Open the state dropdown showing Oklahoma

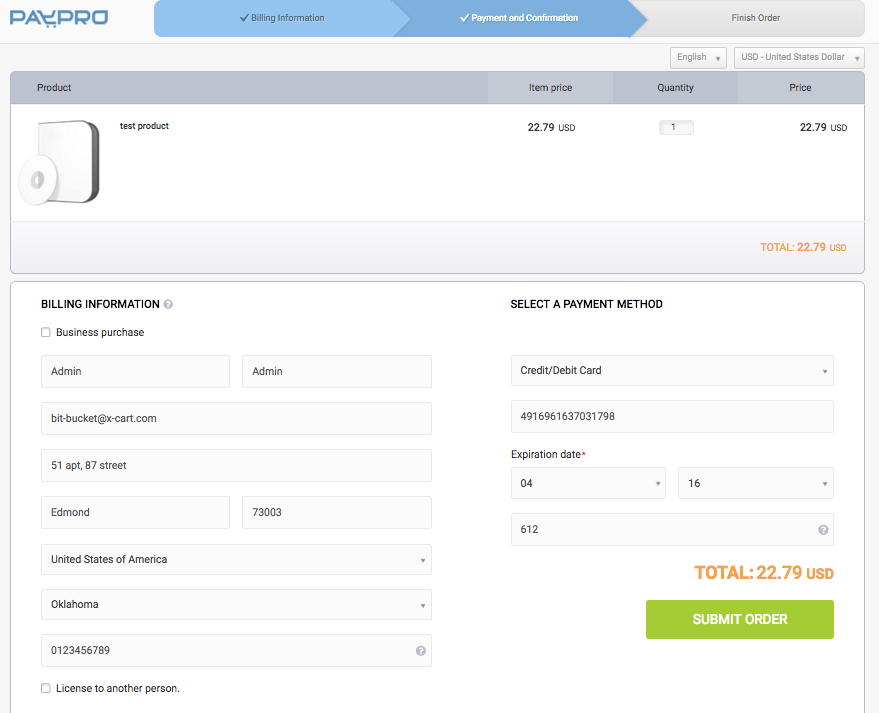[x=236, y=604]
